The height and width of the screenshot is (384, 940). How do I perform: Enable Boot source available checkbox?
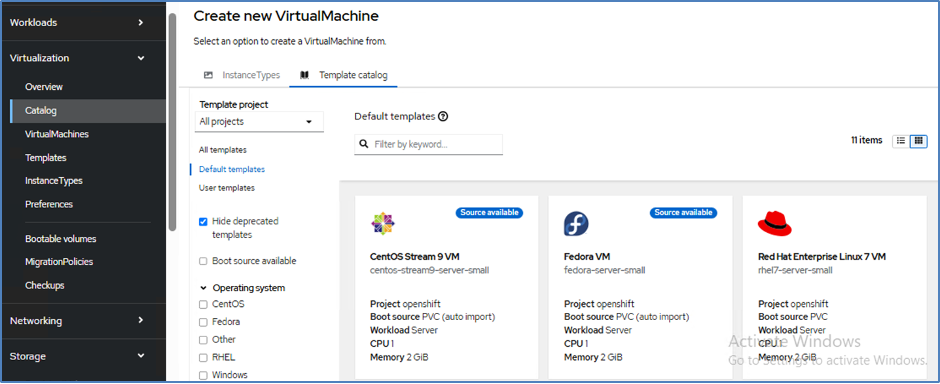coord(203,261)
